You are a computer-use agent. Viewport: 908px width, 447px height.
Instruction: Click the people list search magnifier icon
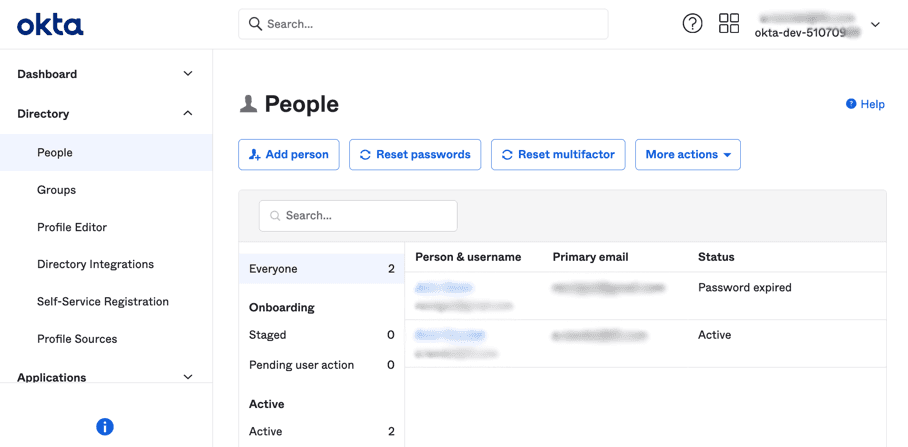pyautogui.click(x=275, y=216)
